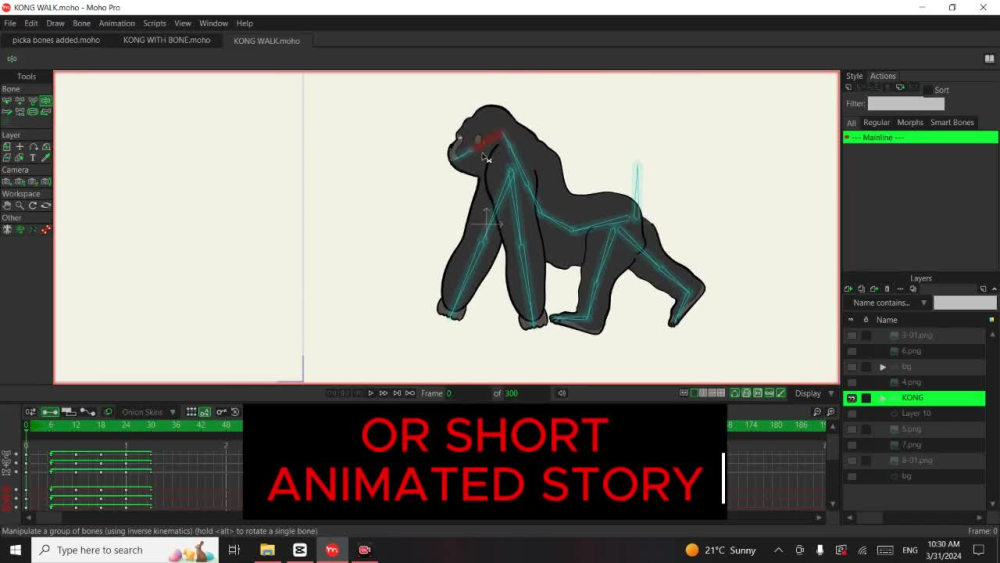This screenshot has height=563, width=1000.
Task: Zoom in the timeline with rightmost magnifier icon
Action: (x=831, y=412)
